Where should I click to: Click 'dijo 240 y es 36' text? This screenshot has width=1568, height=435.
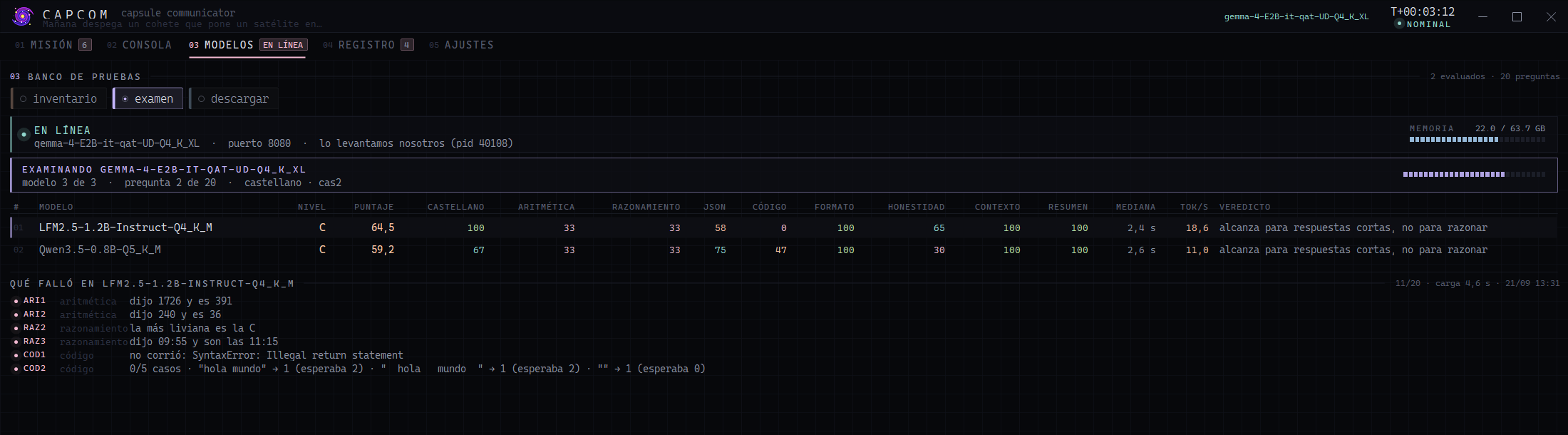175,314
